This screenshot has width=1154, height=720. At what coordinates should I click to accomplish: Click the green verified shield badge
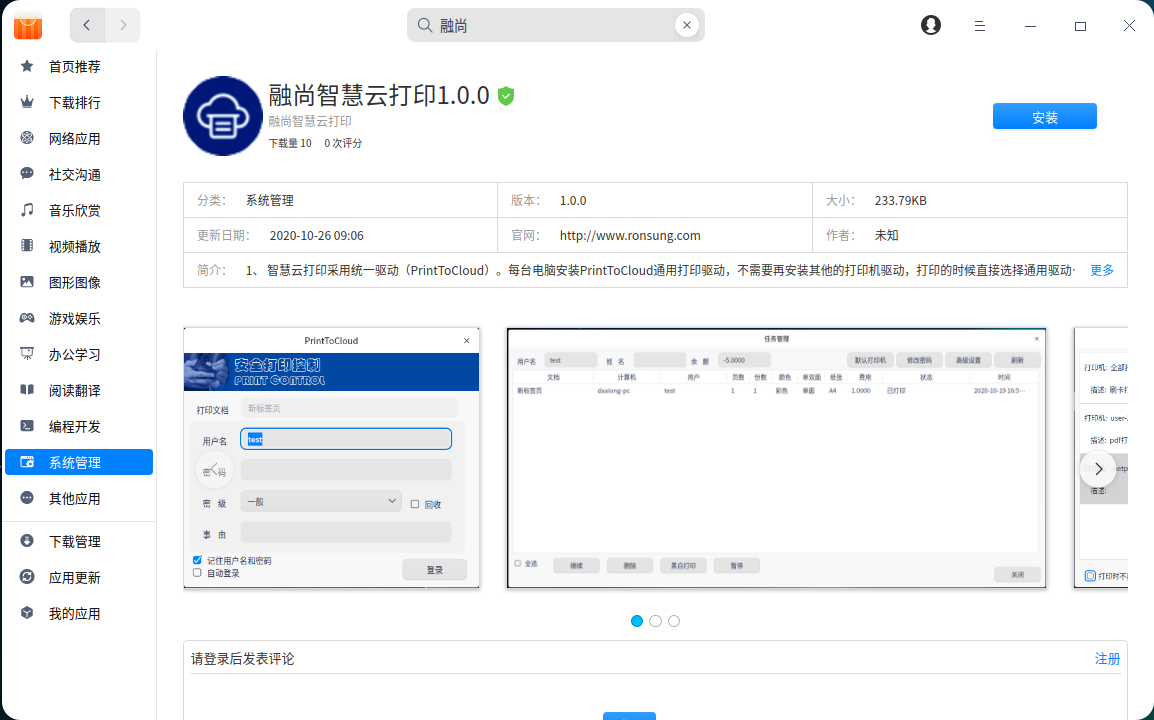click(x=506, y=96)
